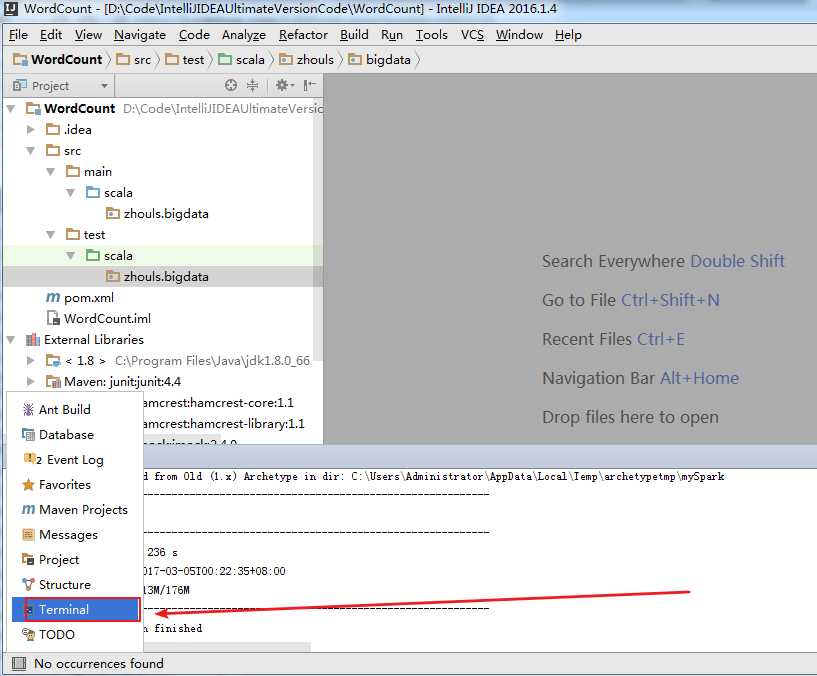The image size is (817, 676).
Task: Click zhouls breadcrumb in navigation bar
Action: pos(306,60)
